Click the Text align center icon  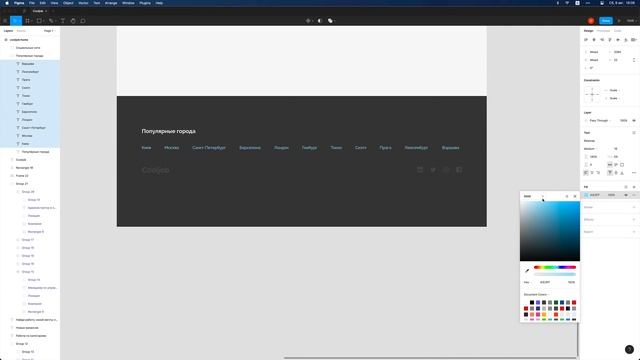coord(592,173)
